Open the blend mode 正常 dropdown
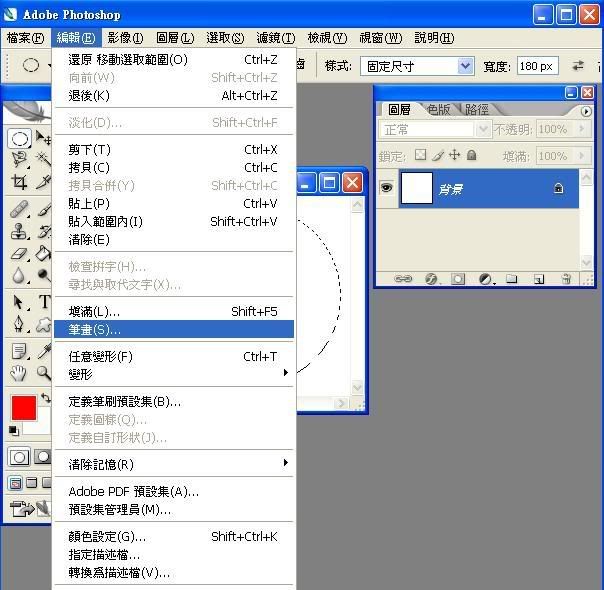This screenshot has height=590, width=604. point(483,129)
